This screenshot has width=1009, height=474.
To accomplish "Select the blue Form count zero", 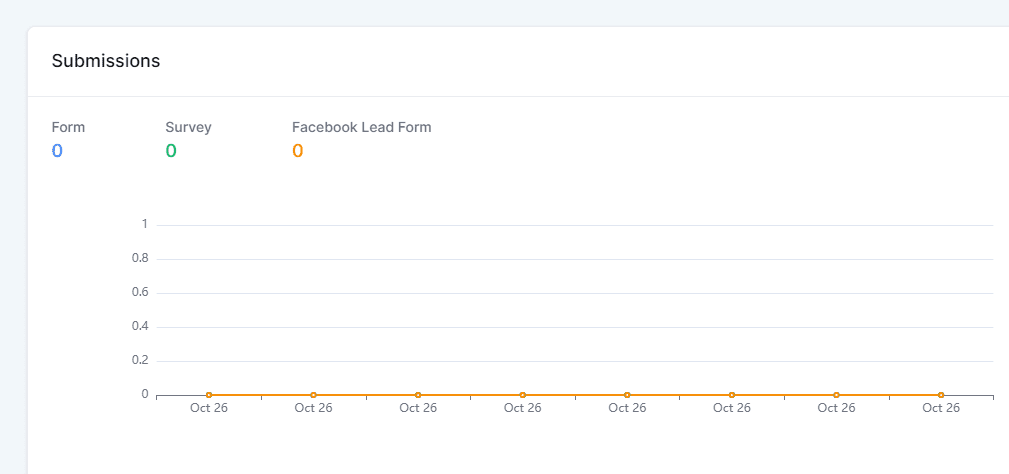I will (x=57, y=151).
